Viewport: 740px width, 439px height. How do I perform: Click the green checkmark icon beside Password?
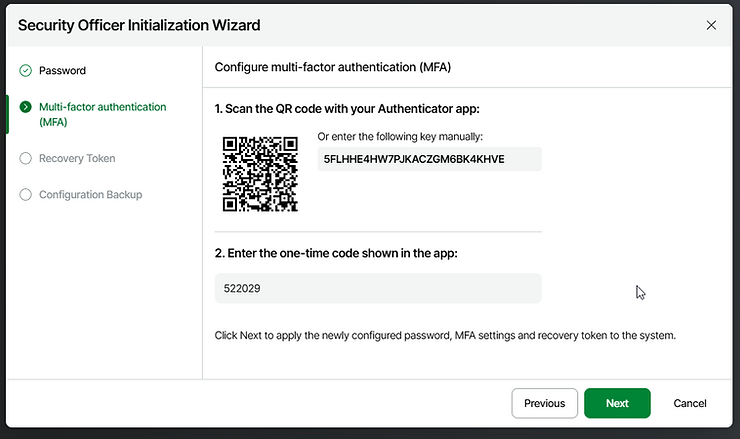(25, 71)
